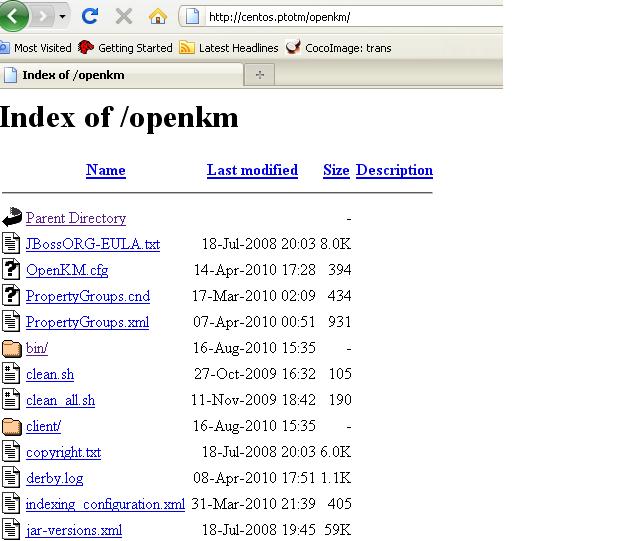This screenshot has width=640, height=541.
Task: Open the client/ directory link
Action: [43, 426]
